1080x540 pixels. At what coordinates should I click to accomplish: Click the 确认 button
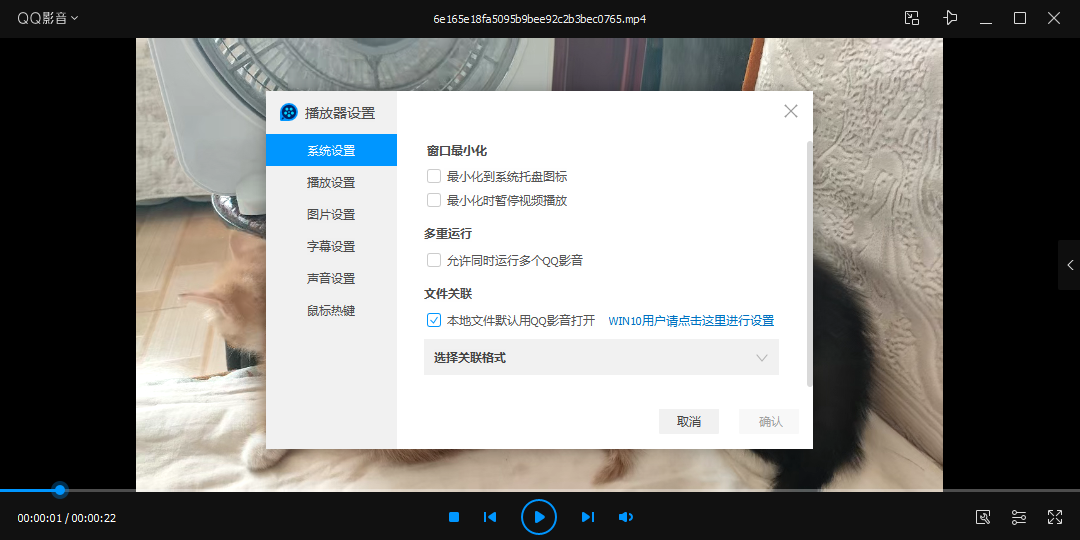(x=770, y=422)
